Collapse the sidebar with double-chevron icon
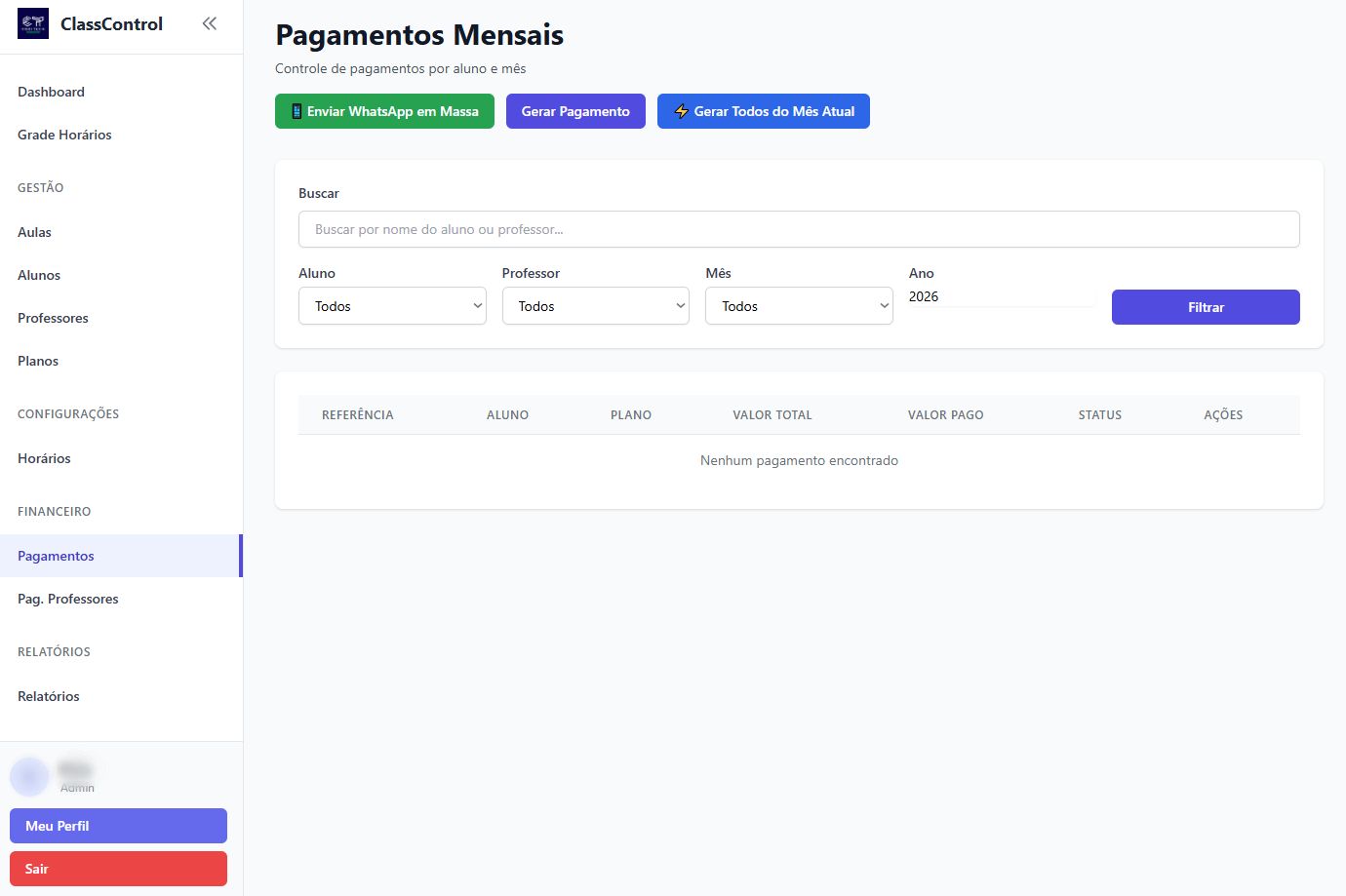Viewport: 1346px width, 896px height. pos(210,23)
